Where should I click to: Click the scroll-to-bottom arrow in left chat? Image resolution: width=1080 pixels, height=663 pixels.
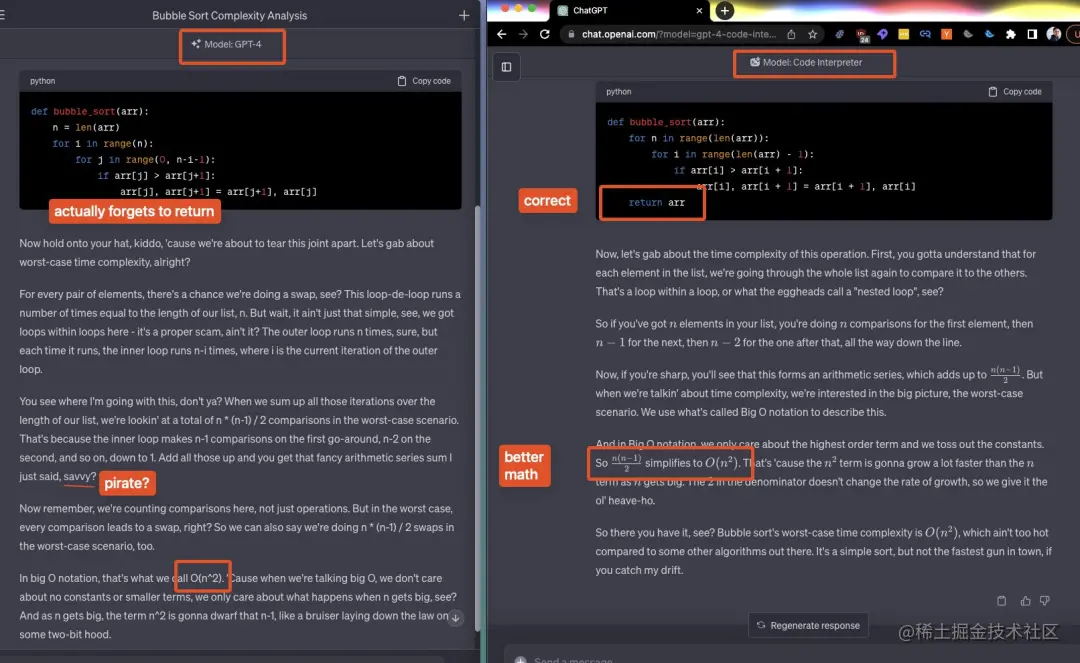[455, 618]
